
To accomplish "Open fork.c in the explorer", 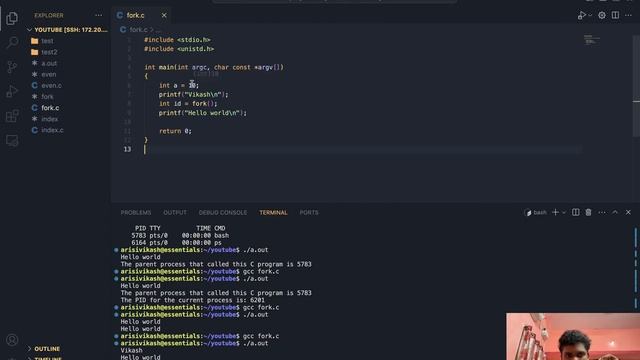I will tap(50, 108).
